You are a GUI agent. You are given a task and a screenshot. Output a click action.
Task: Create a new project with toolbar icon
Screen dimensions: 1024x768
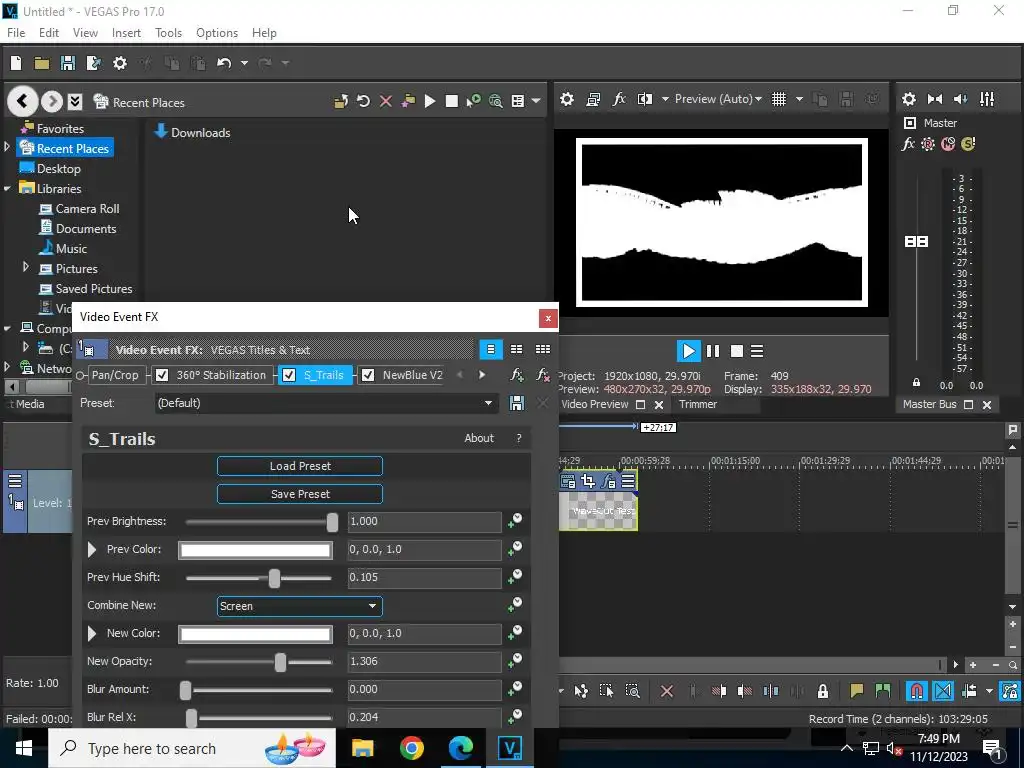16,63
